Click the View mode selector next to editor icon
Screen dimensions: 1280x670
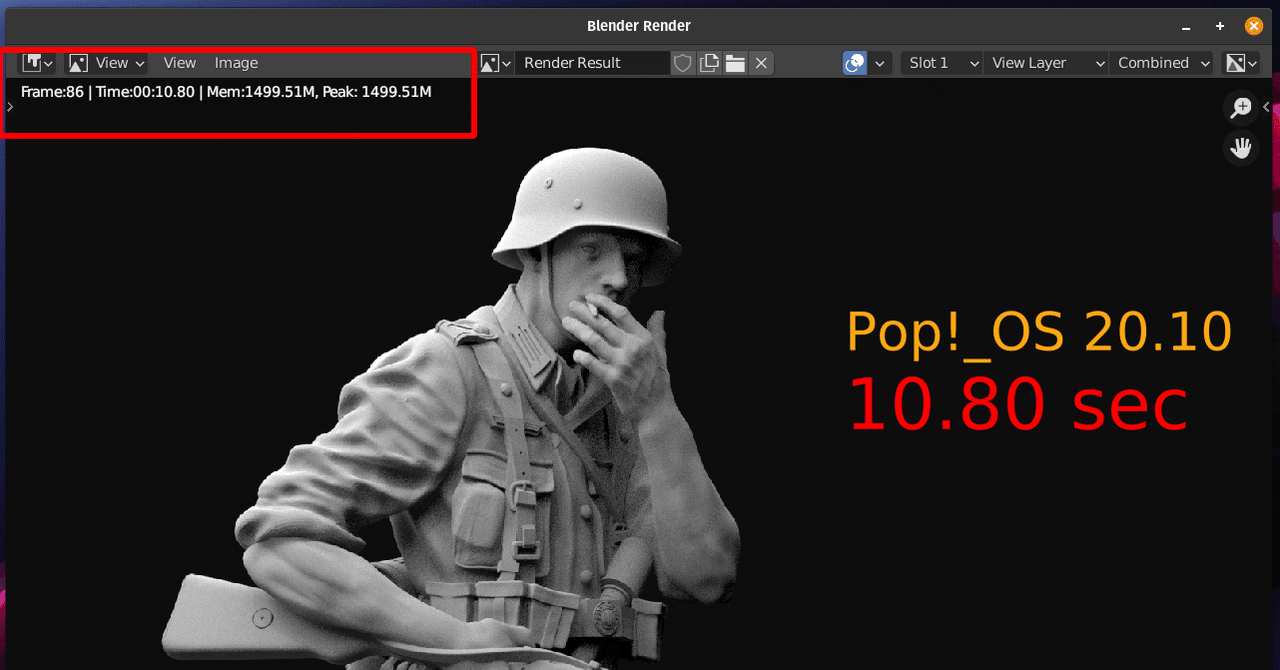pyautogui.click(x=105, y=62)
